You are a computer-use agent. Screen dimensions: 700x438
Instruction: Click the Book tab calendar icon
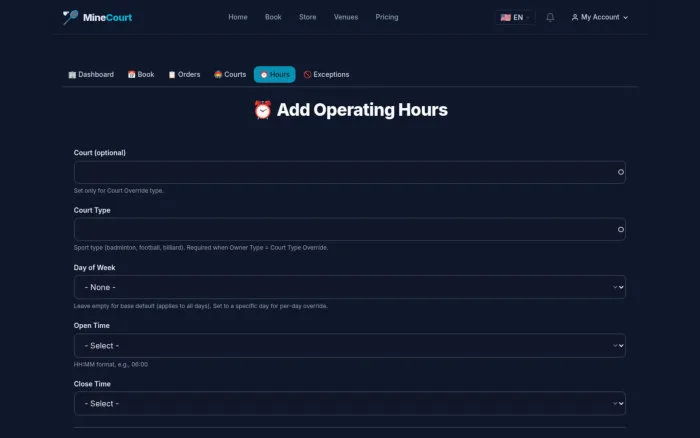(x=131, y=75)
